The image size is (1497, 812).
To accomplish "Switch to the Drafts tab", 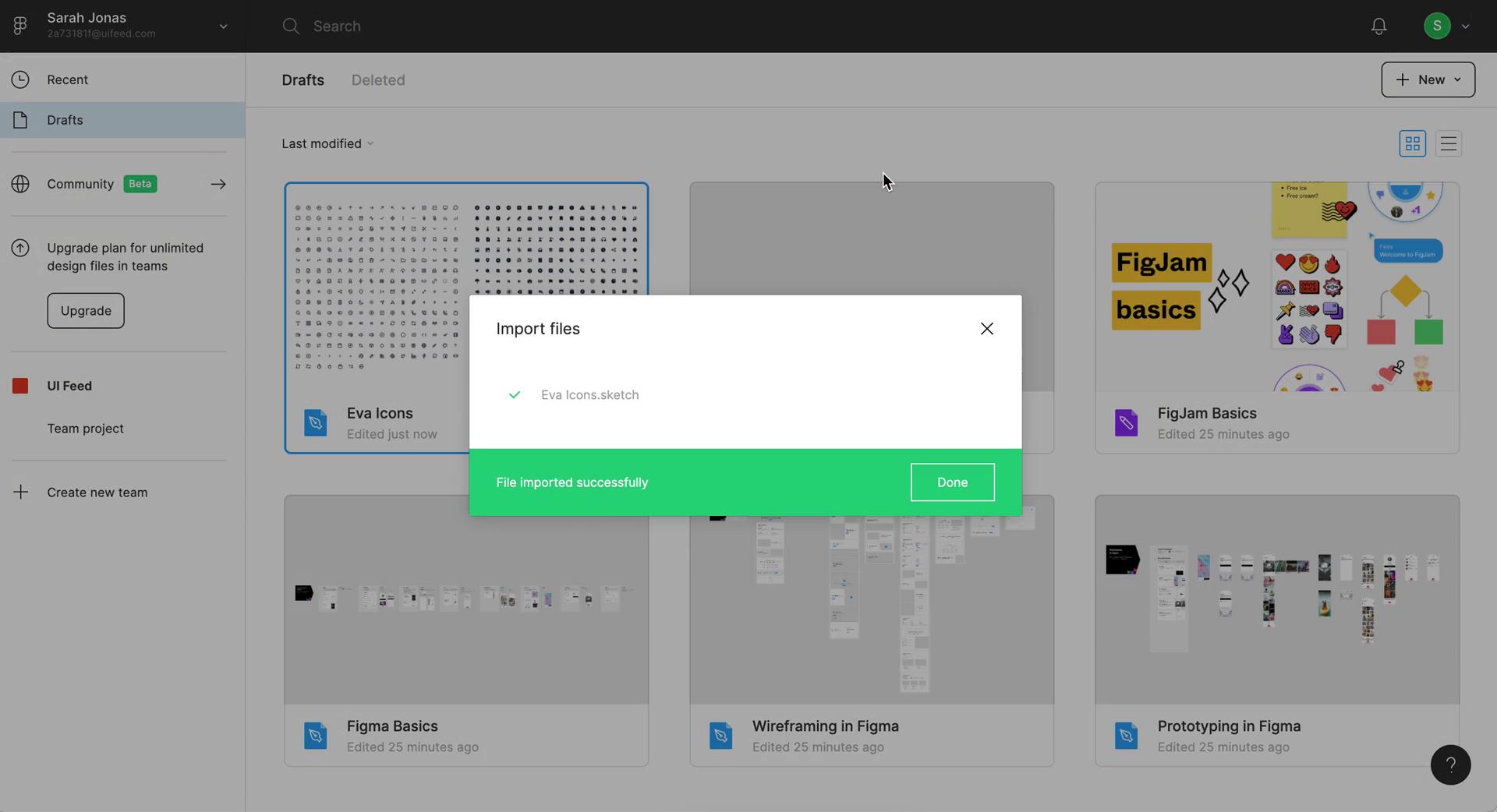I will pos(303,79).
